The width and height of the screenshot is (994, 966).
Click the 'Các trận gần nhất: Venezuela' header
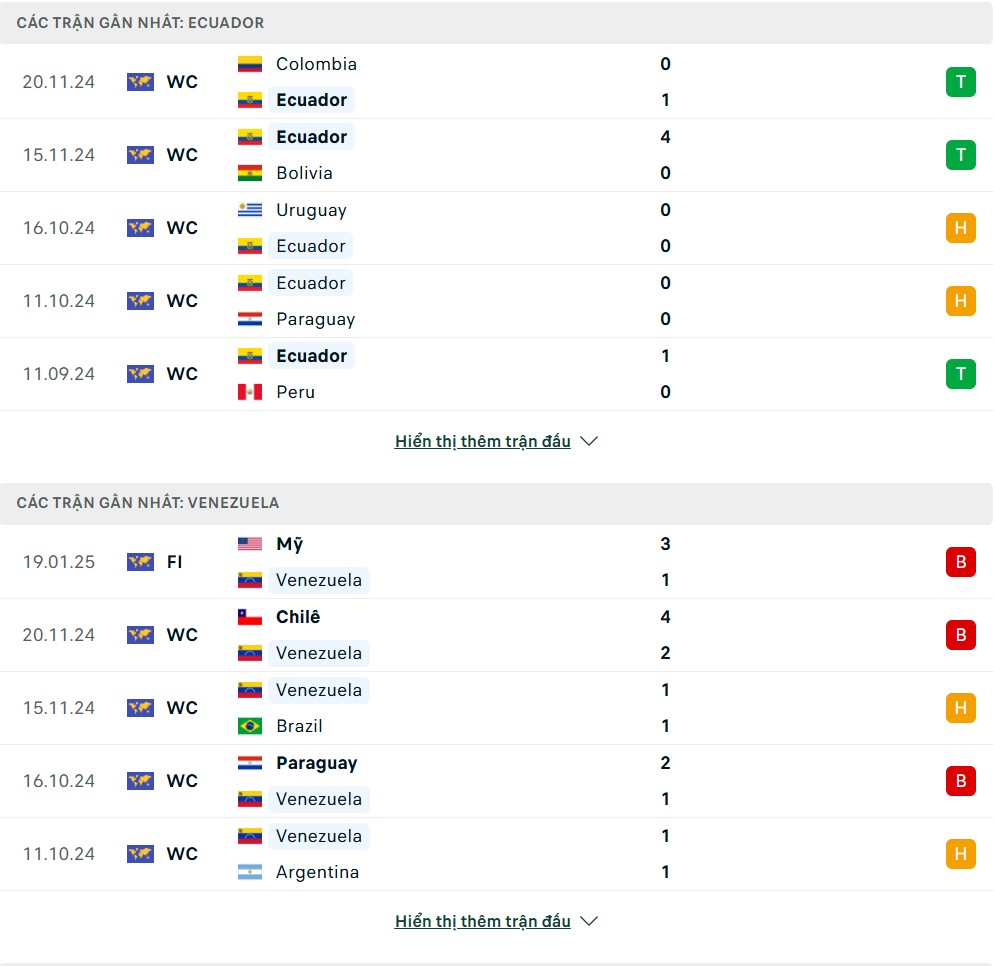148,503
